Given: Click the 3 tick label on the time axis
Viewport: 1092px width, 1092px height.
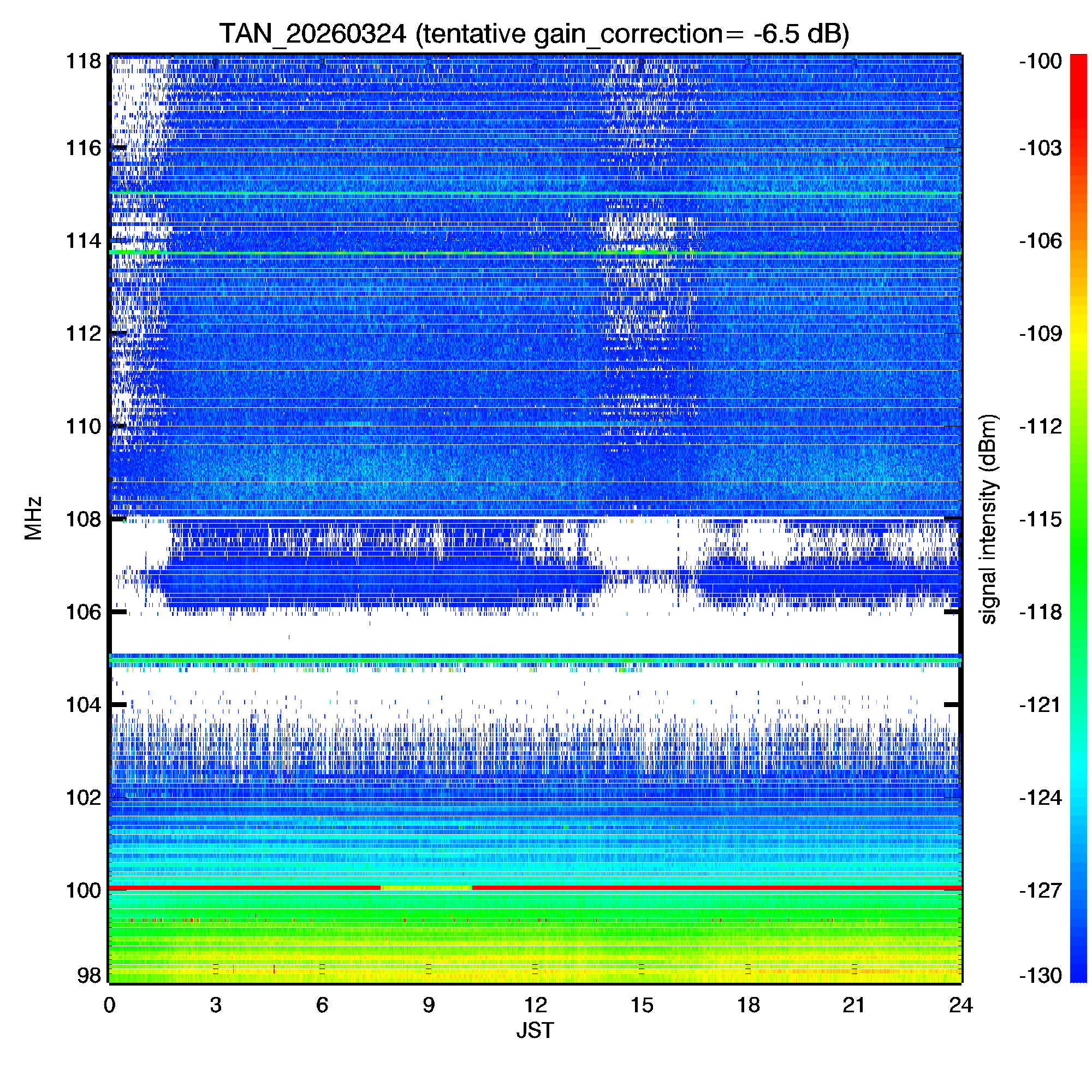Looking at the screenshot, I should pos(215,1005).
